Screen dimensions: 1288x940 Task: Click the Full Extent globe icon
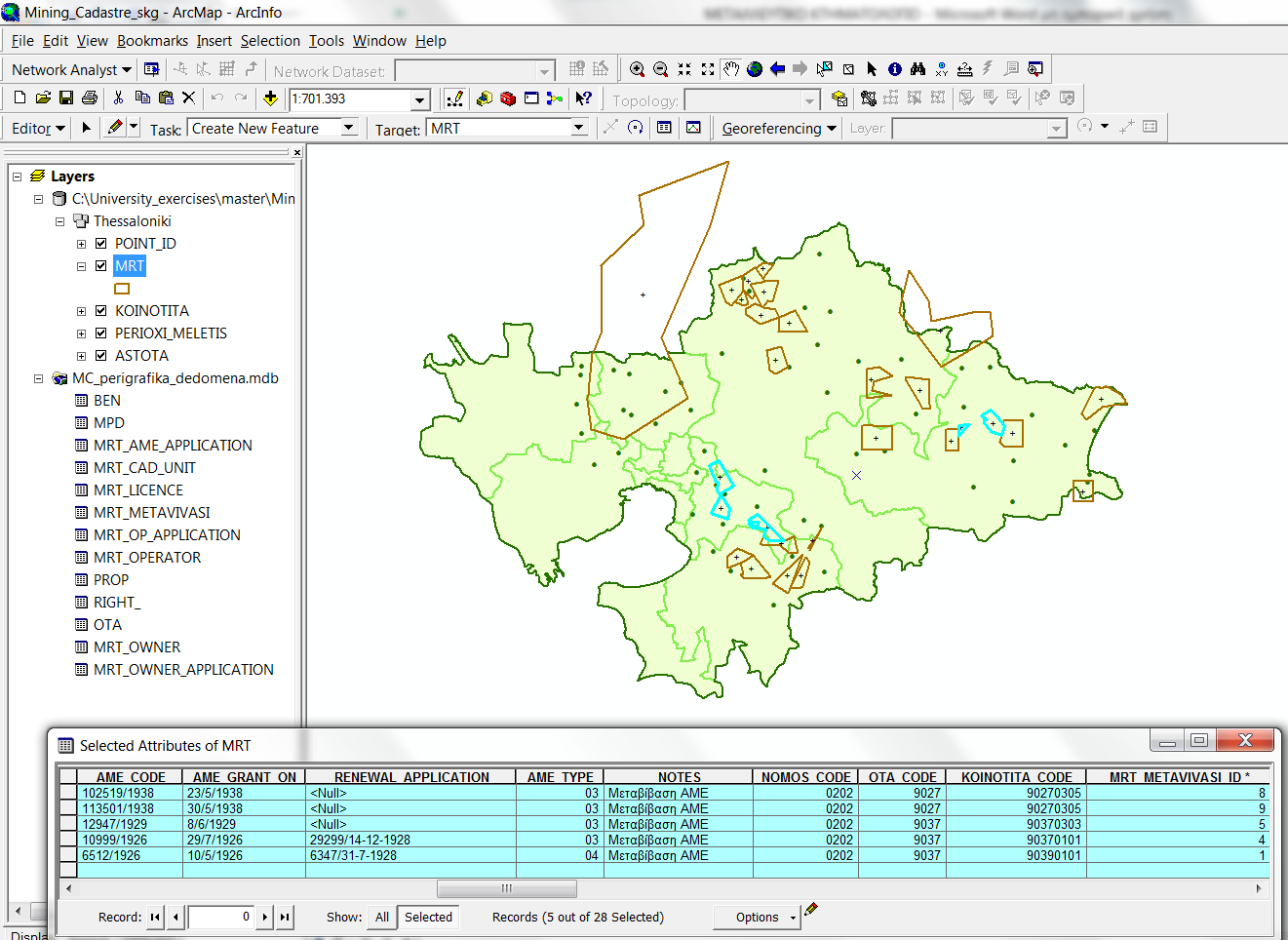click(x=755, y=69)
